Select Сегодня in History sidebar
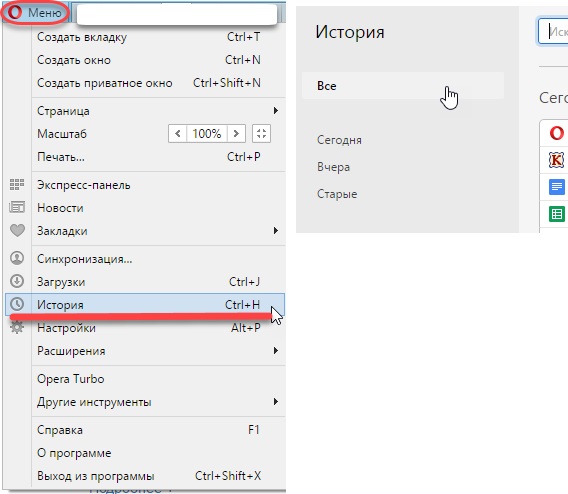Image resolution: width=568 pixels, height=494 pixels. tap(339, 140)
